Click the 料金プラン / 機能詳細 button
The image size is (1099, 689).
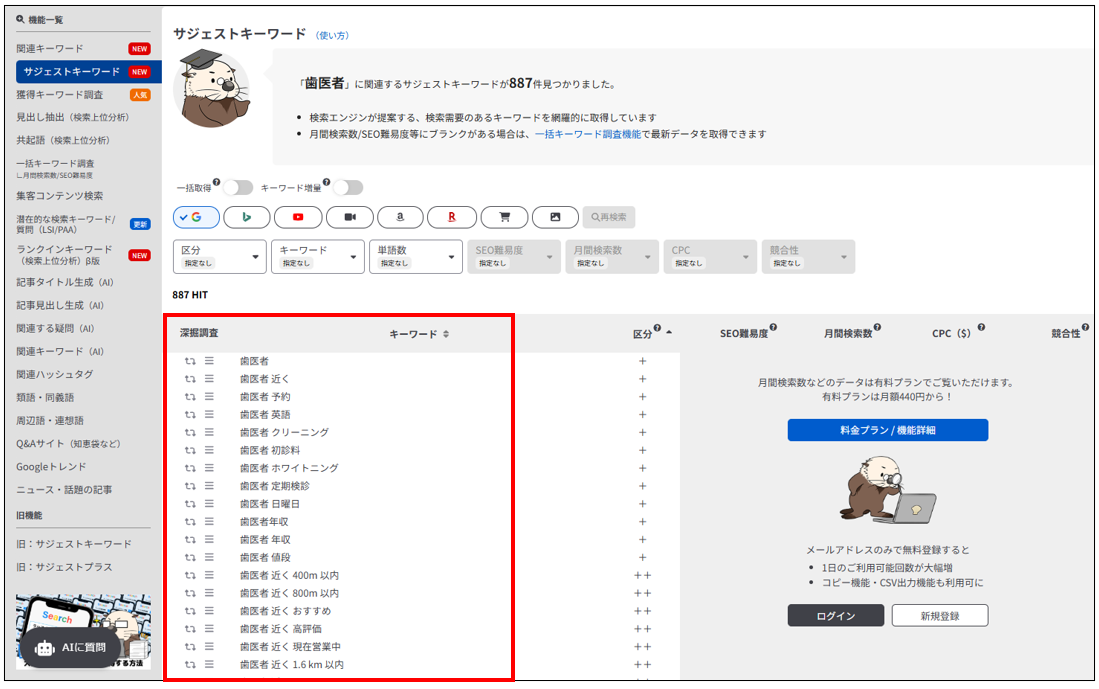(x=888, y=430)
